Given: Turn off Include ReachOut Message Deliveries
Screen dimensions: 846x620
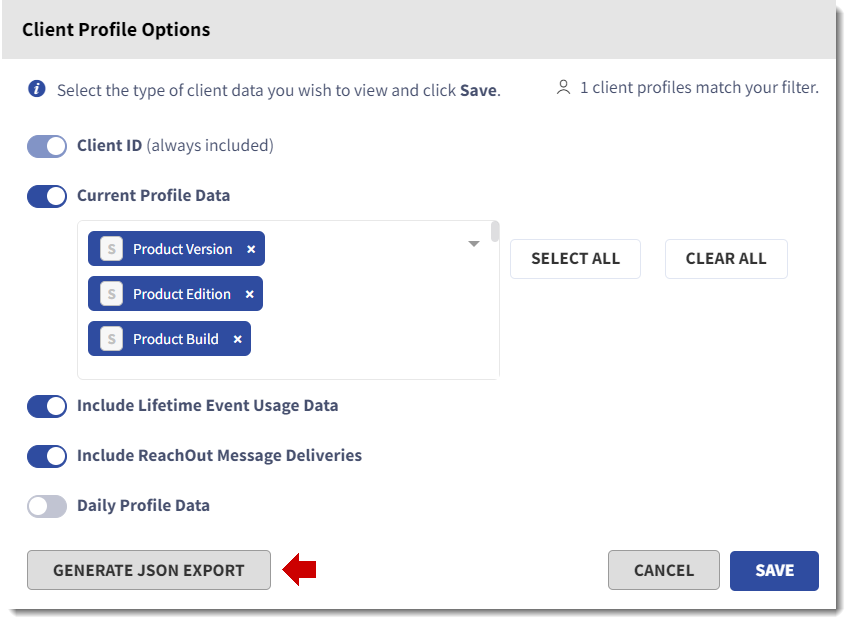Looking at the screenshot, I should (x=47, y=456).
